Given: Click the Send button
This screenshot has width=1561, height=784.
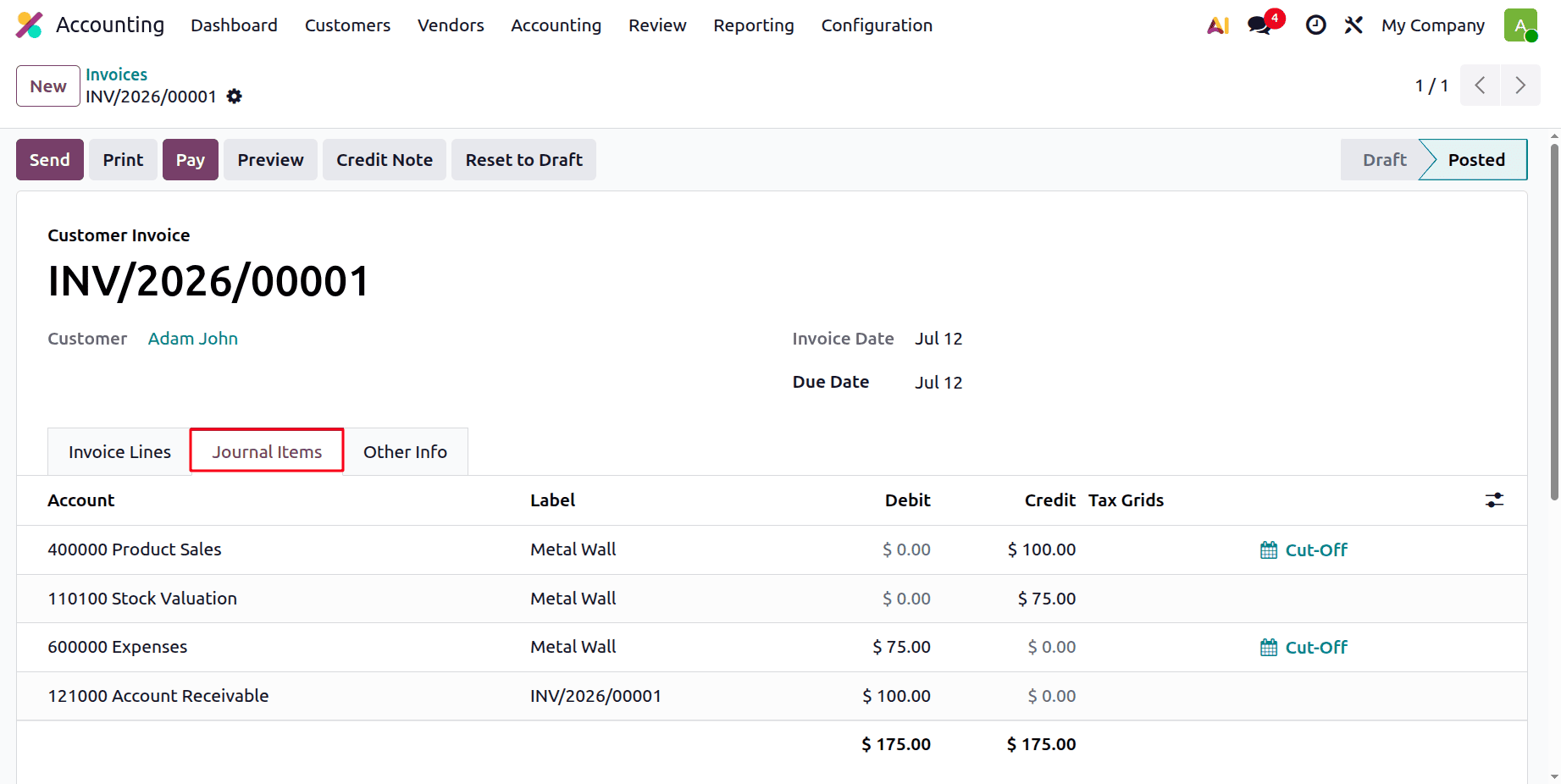Looking at the screenshot, I should (x=50, y=160).
